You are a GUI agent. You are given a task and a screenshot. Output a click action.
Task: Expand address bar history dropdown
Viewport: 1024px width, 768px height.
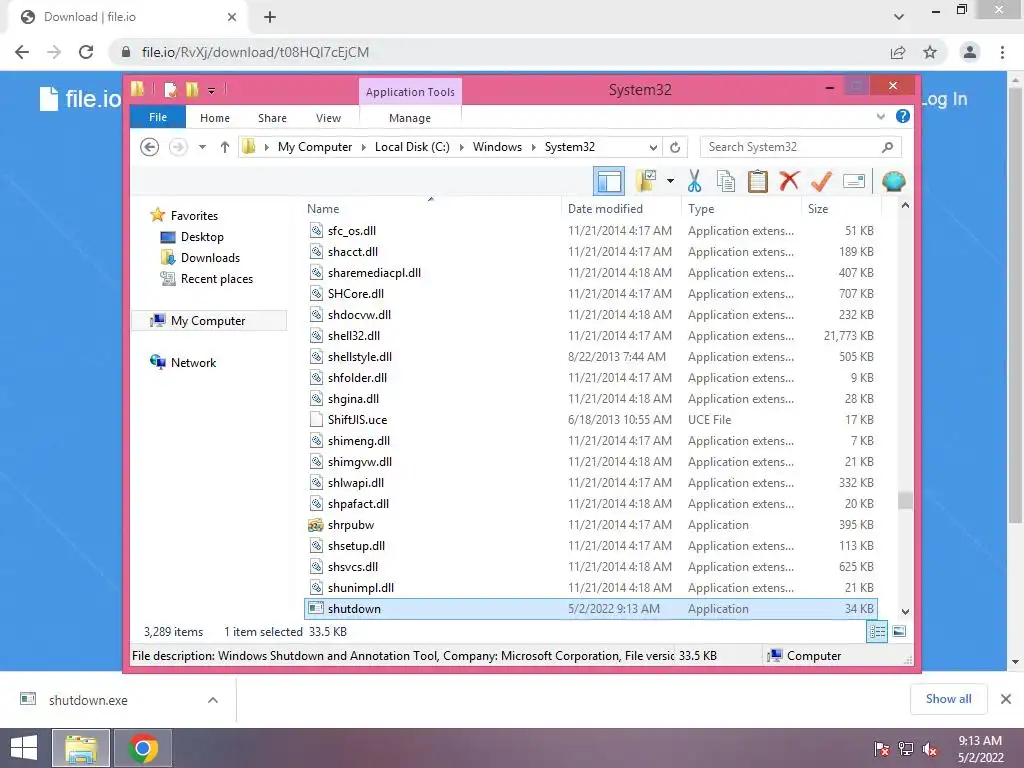[x=653, y=147]
